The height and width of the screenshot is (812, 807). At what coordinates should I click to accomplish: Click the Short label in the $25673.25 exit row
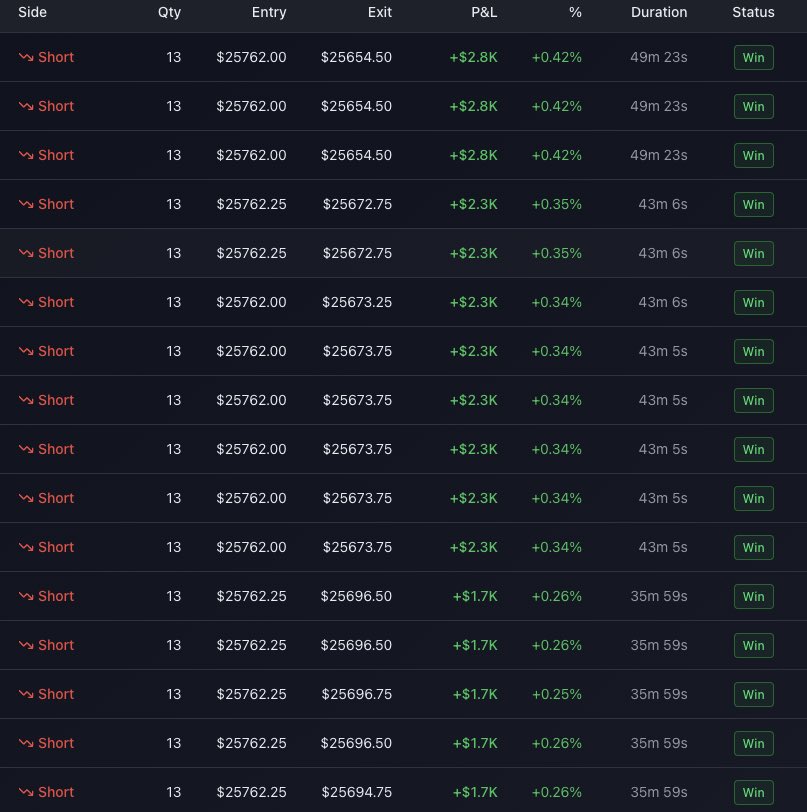point(56,302)
